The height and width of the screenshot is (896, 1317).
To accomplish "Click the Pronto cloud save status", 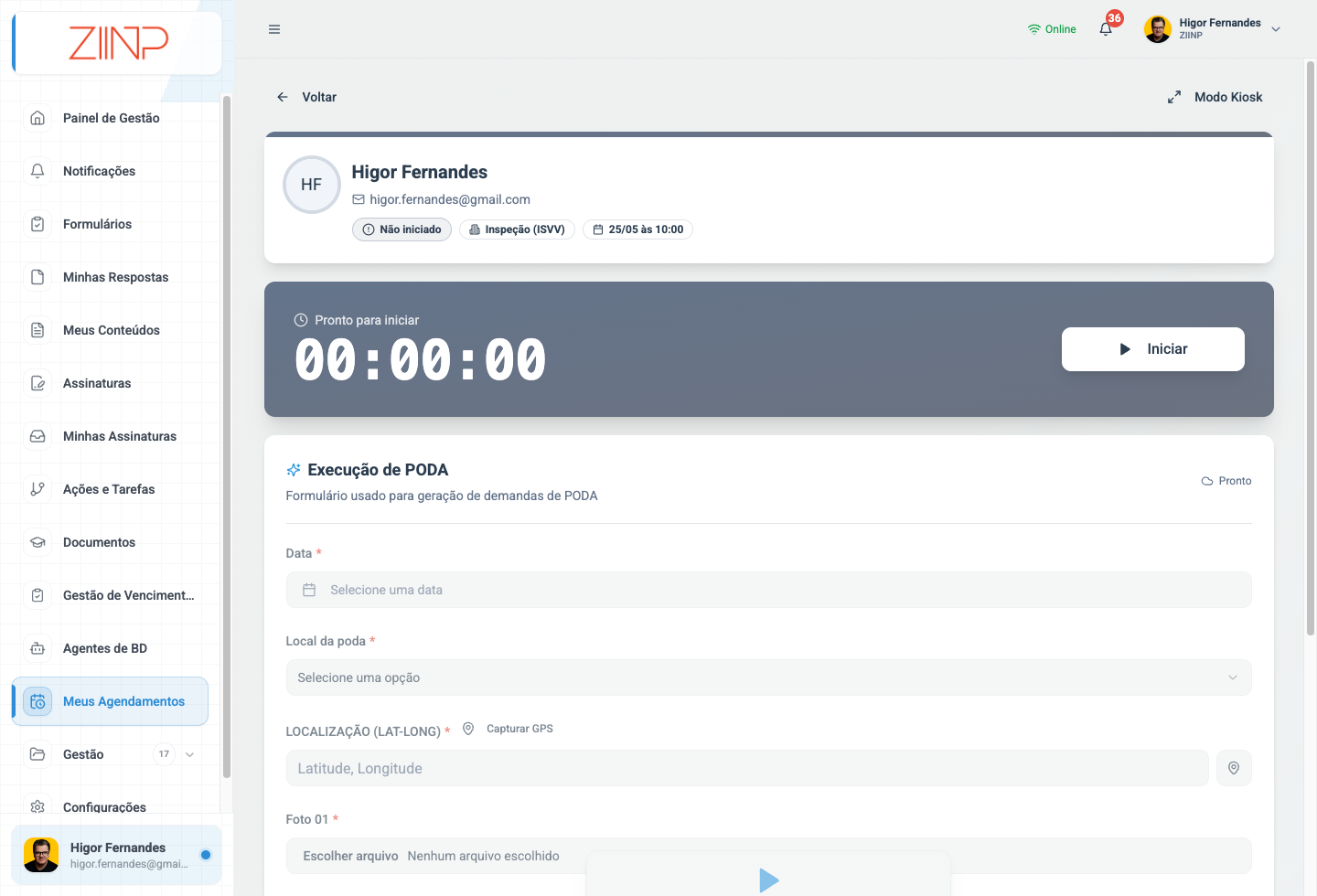I will [x=1226, y=481].
